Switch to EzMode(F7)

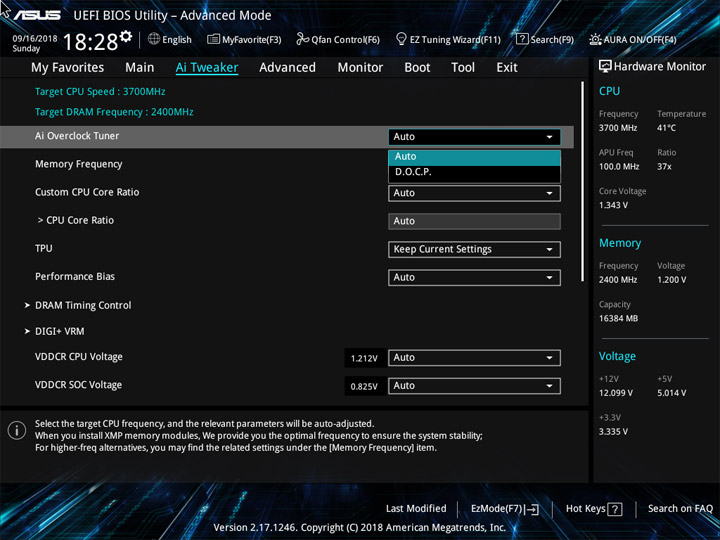[x=505, y=509]
